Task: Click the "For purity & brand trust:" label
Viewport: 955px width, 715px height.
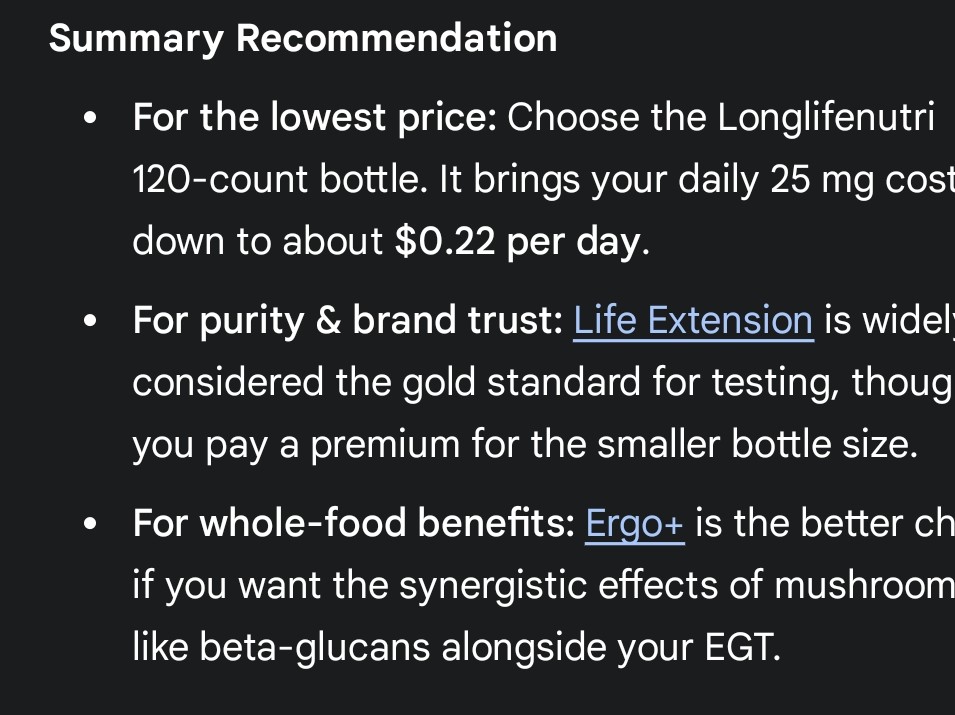Action: (x=347, y=320)
